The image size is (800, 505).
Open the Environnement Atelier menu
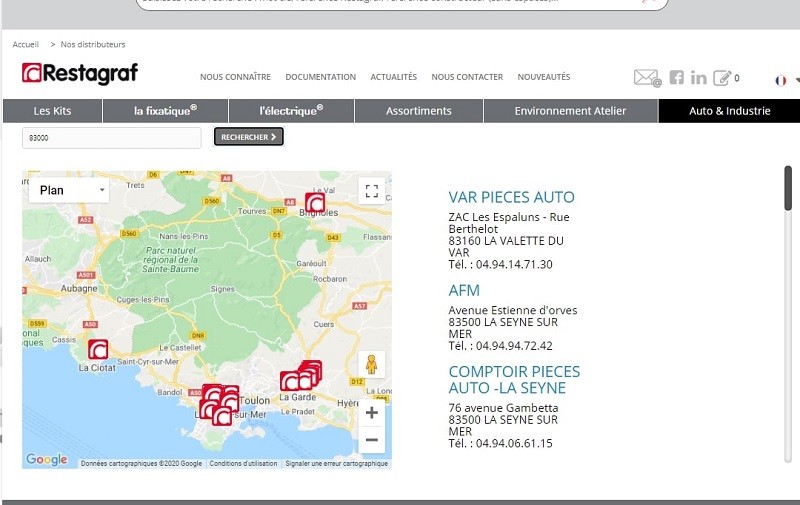(570, 111)
